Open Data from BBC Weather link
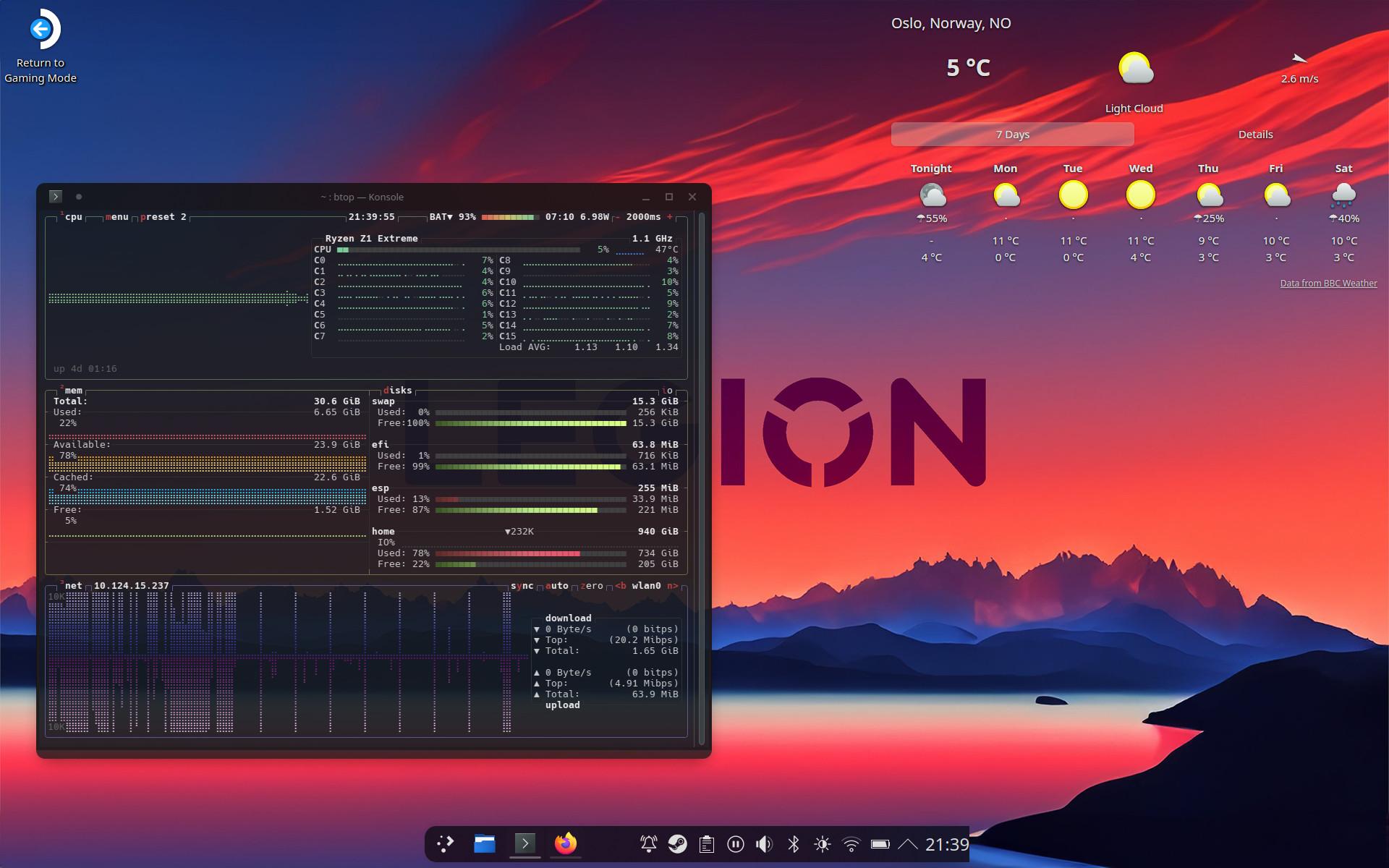Viewport: 1389px width, 868px height. (x=1328, y=284)
